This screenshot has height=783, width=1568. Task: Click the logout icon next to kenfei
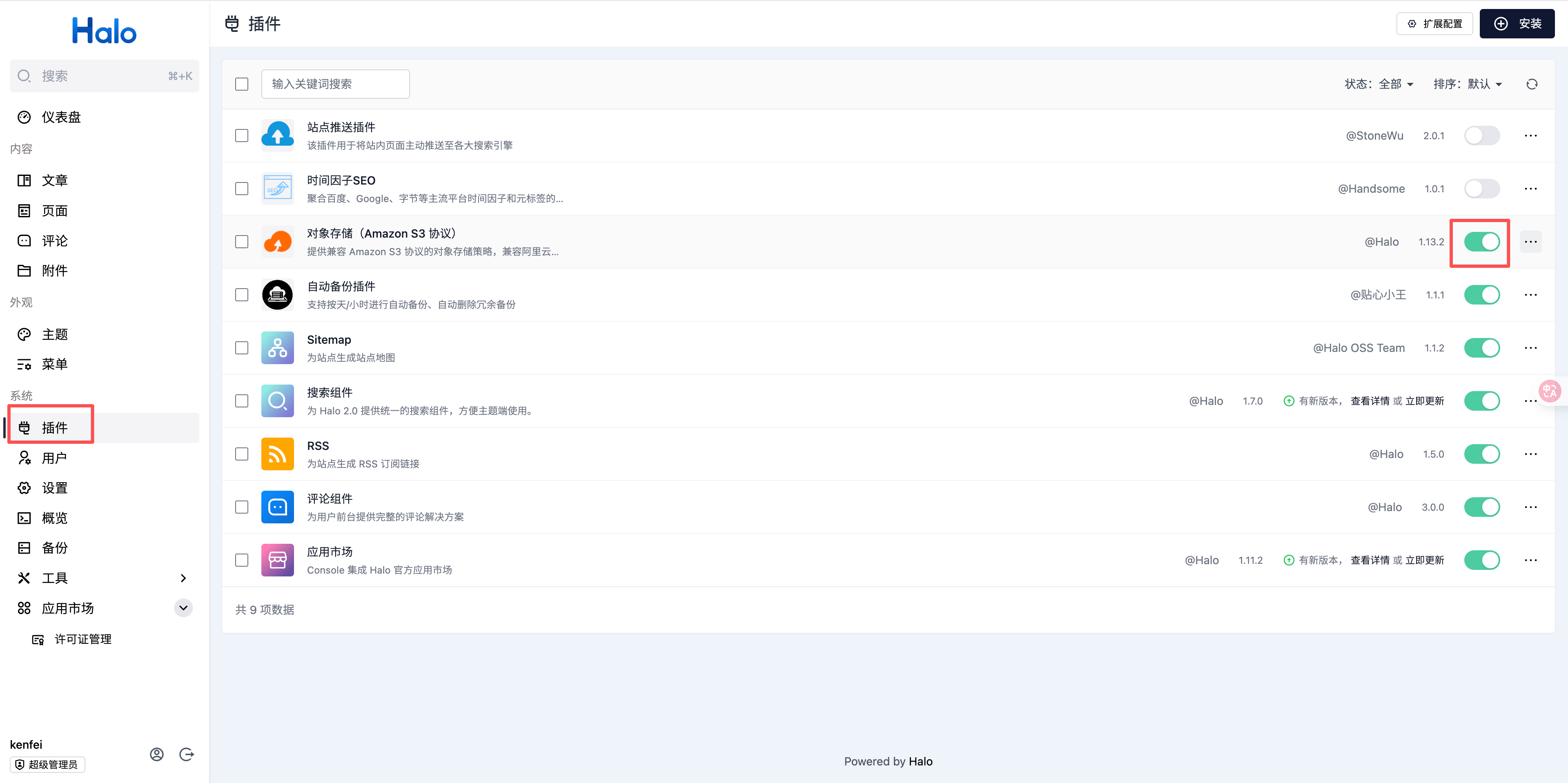187,754
